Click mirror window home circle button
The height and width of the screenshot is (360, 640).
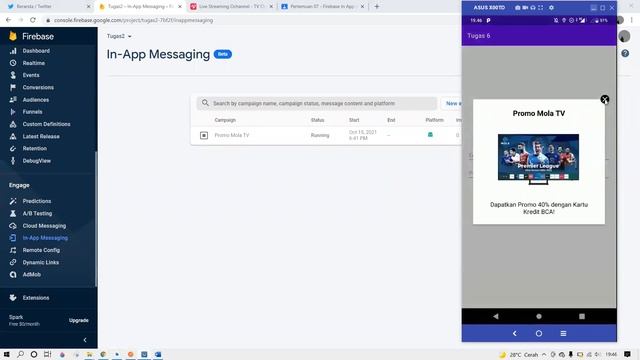pos(539,333)
